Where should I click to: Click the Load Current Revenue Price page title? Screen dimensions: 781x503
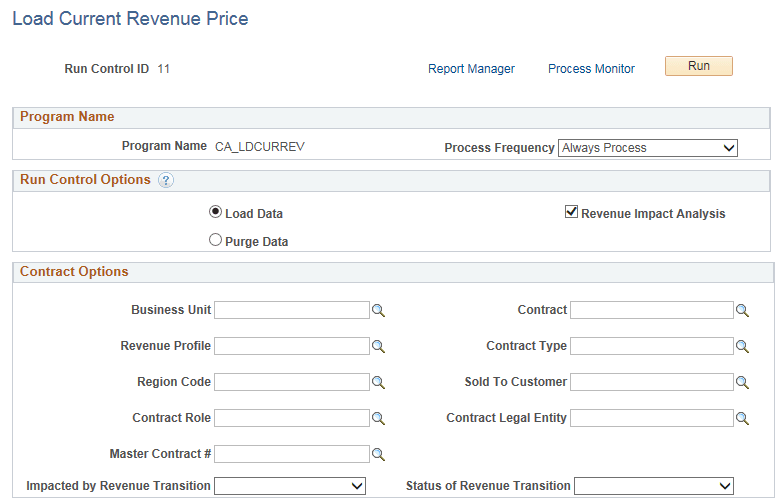point(130,18)
